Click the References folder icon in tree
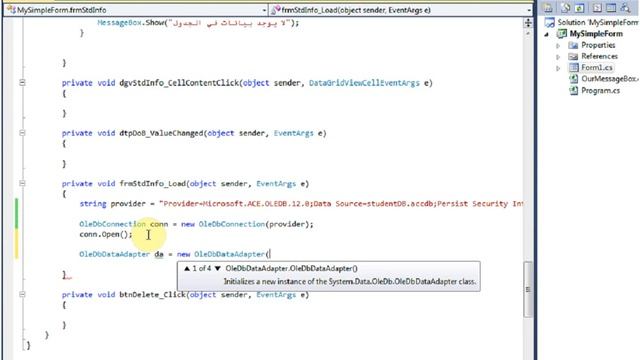Viewport: 640px width, 360px height. tap(573, 56)
